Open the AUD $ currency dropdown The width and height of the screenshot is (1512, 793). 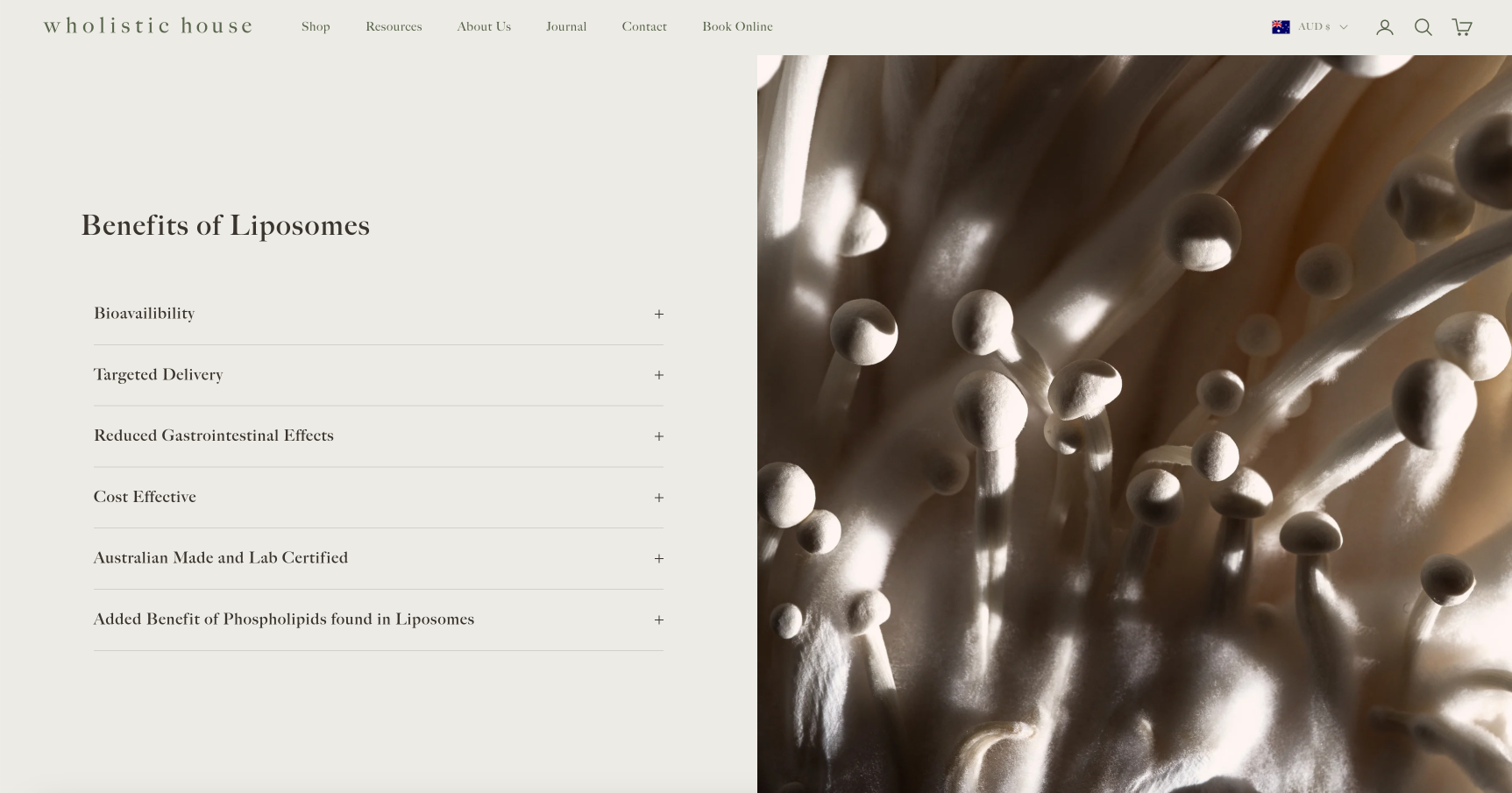pos(1322,27)
